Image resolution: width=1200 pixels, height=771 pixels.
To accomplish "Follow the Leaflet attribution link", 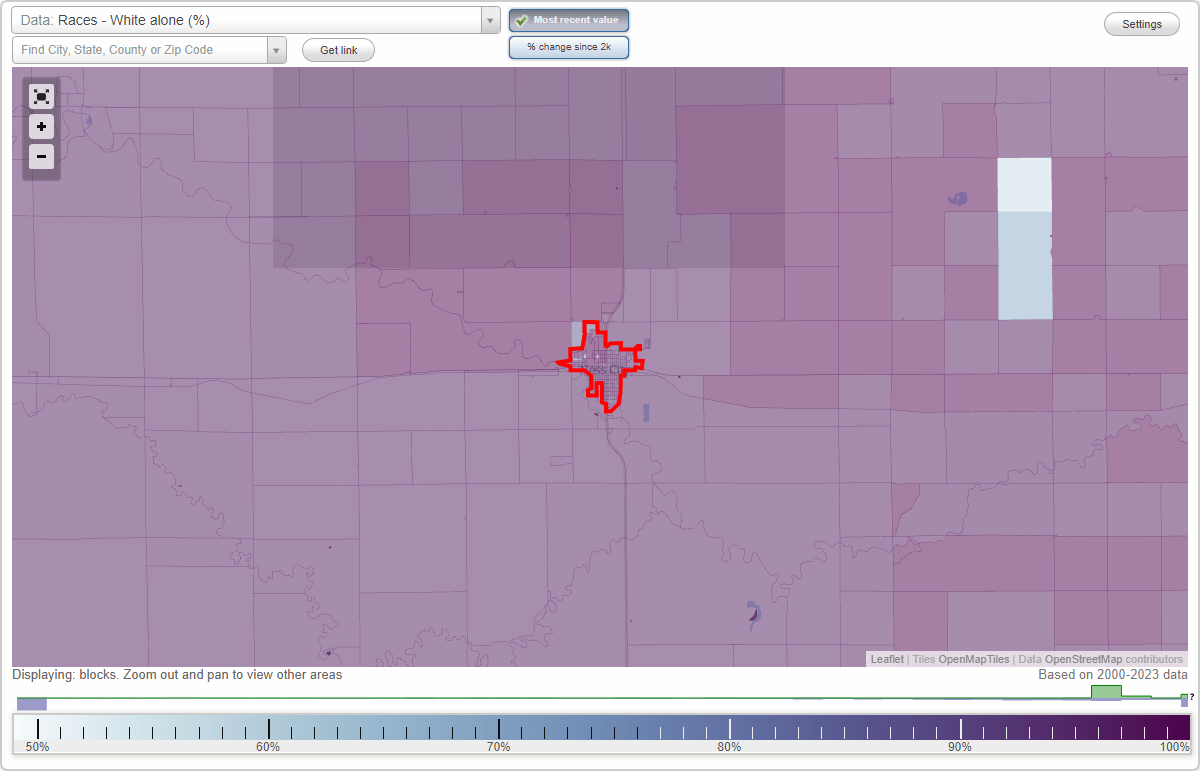I will click(x=886, y=659).
